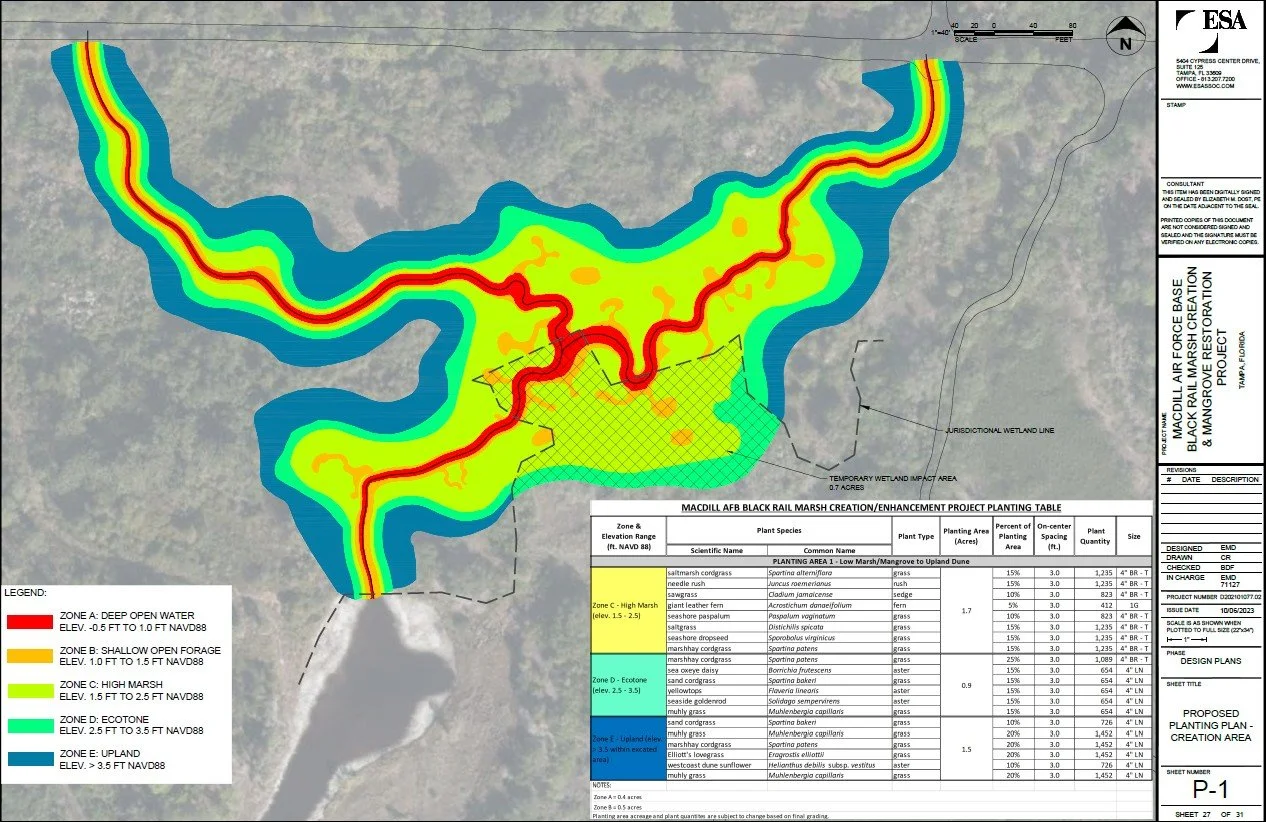This screenshot has height=822, width=1266.
Task: Click the 'Planting Area (Acres)' column header
Action: 966,535
